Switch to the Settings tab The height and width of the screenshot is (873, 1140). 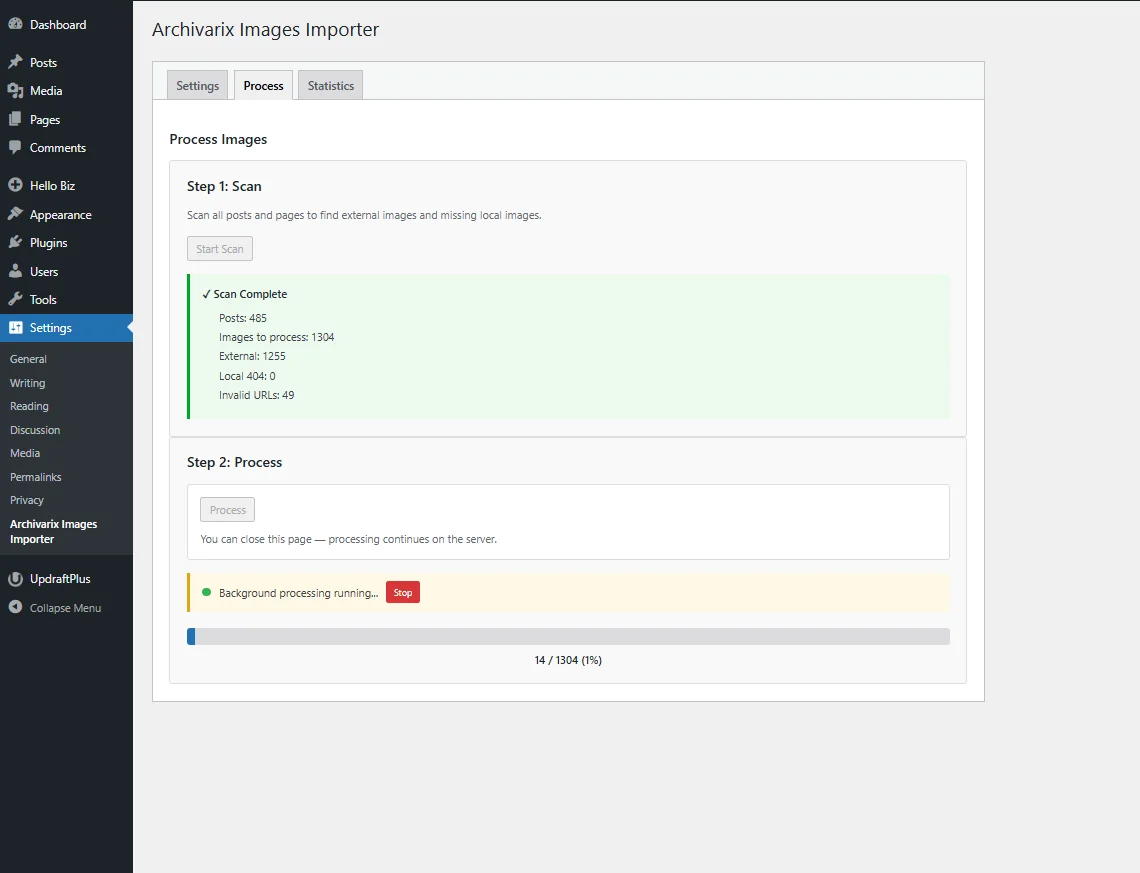(197, 86)
